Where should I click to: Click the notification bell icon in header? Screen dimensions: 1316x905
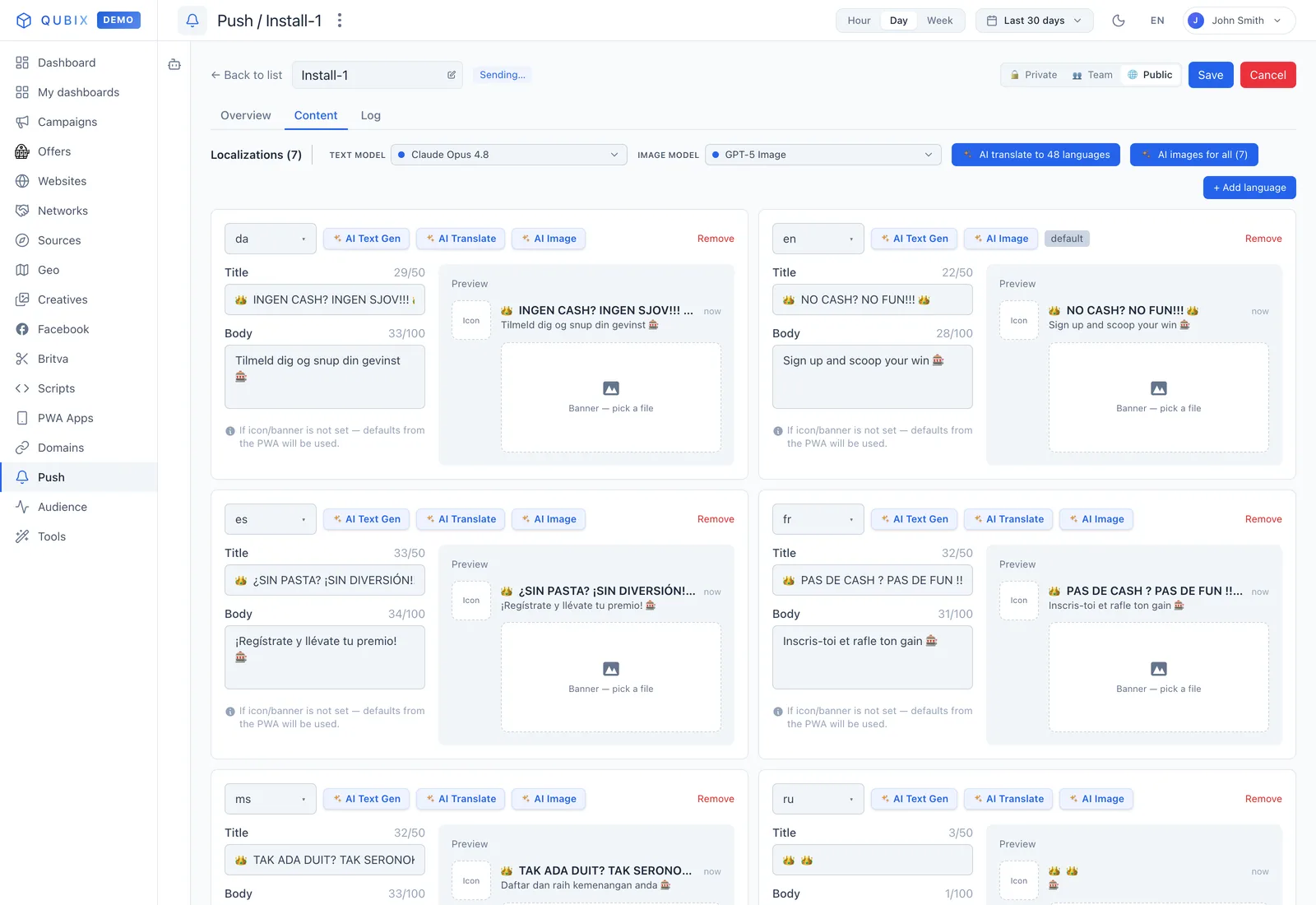(192, 21)
